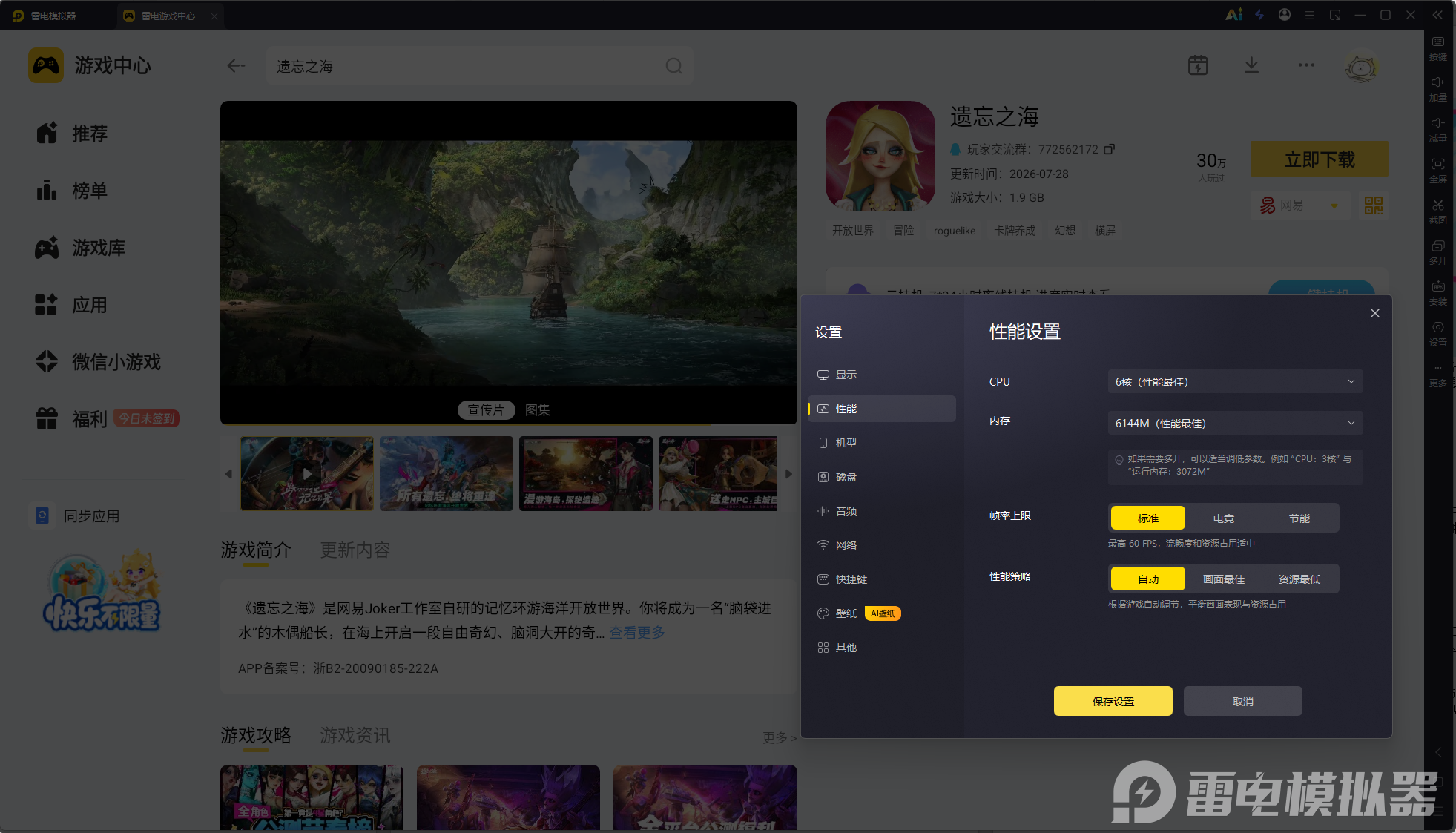This screenshot has height=833, width=1456.
Task: Click 全屏 fullscreen in emulator toolbar
Action: [1438, 171]
